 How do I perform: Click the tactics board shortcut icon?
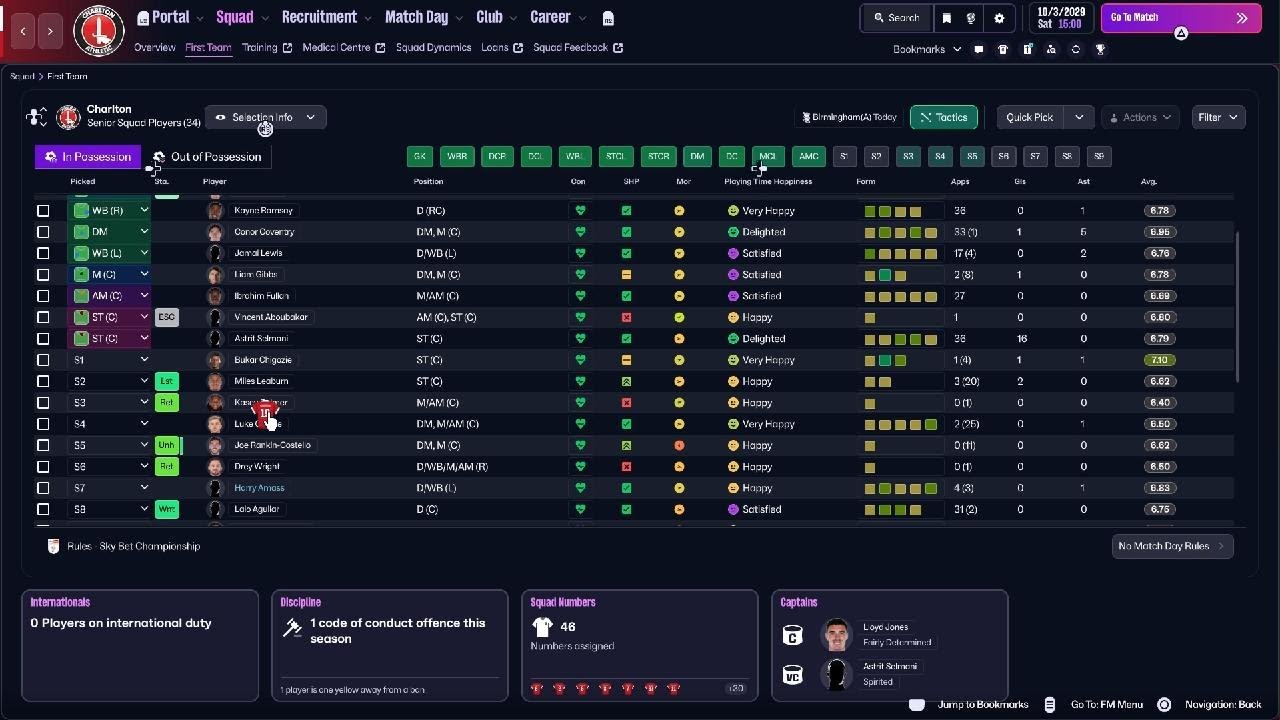pos(1027,49)
